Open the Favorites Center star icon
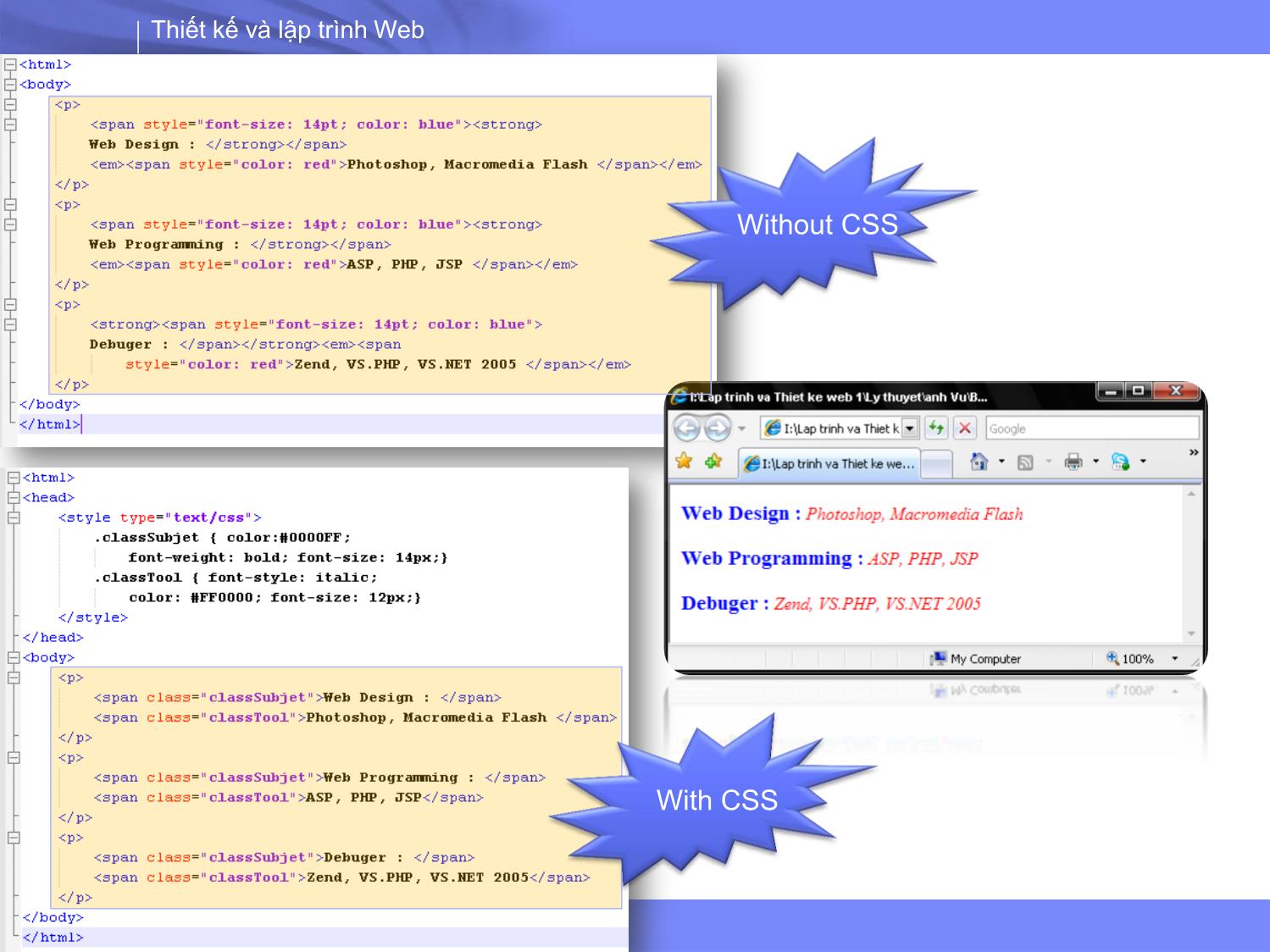The image size is (1270, 952). tap(684, 462)
